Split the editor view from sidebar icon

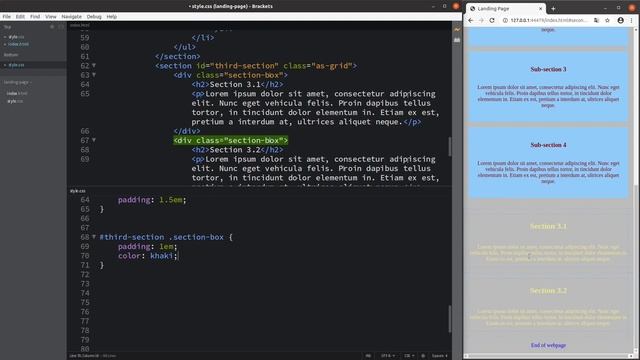pyautogui.click(x=61, y=27)
